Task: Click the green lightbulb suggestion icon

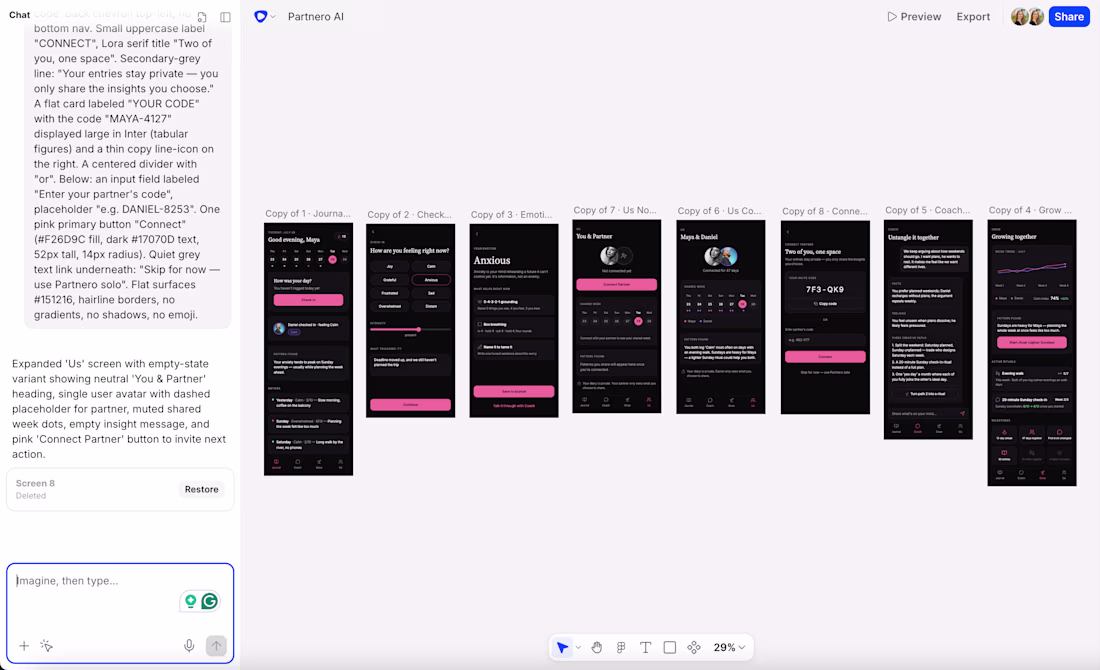Action: click(190, 601)
